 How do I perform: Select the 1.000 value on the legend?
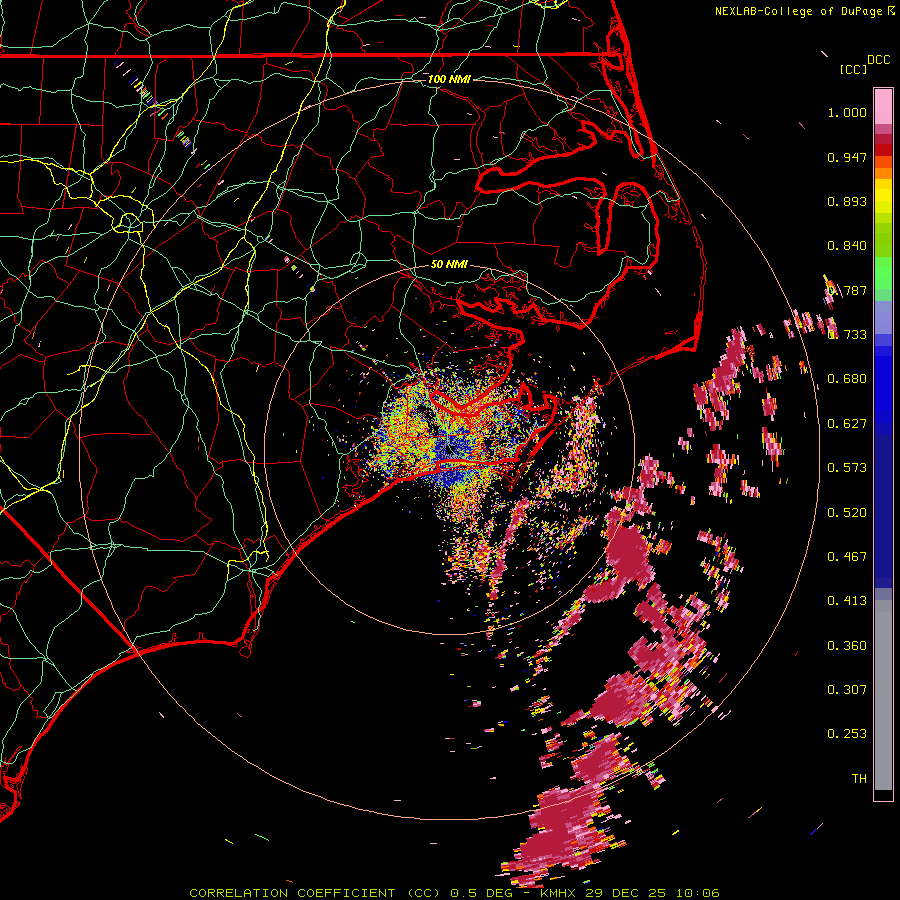pos(847,112)
